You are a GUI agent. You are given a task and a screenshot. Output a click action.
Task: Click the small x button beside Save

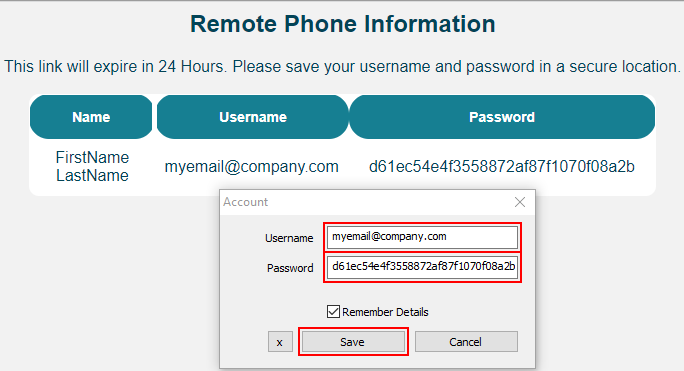click(280, 342)
